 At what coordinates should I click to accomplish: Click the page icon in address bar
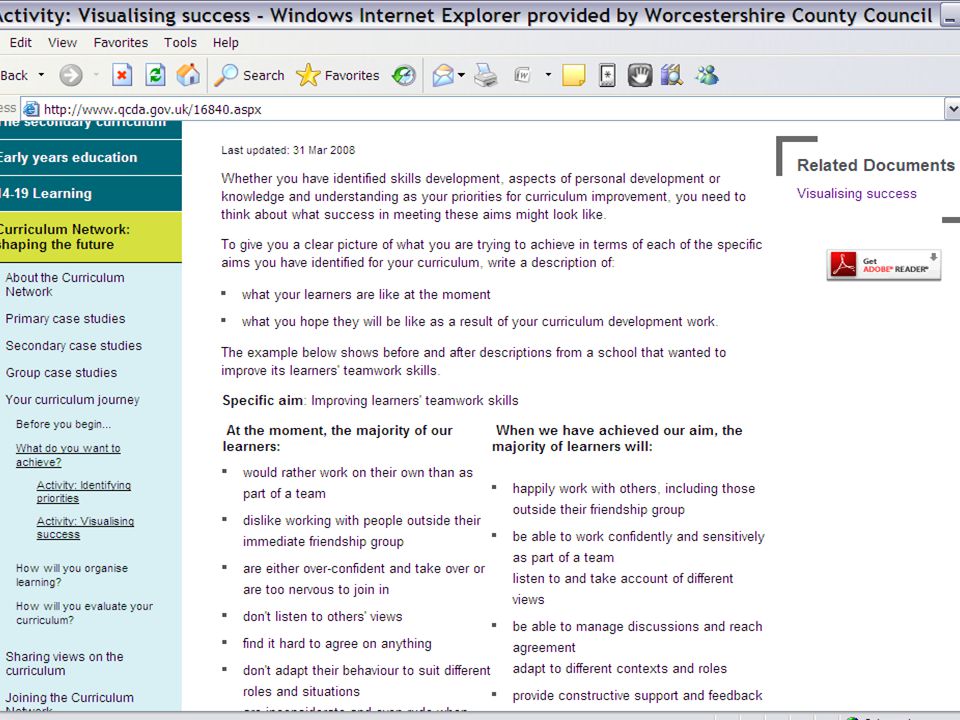(31, 109)
